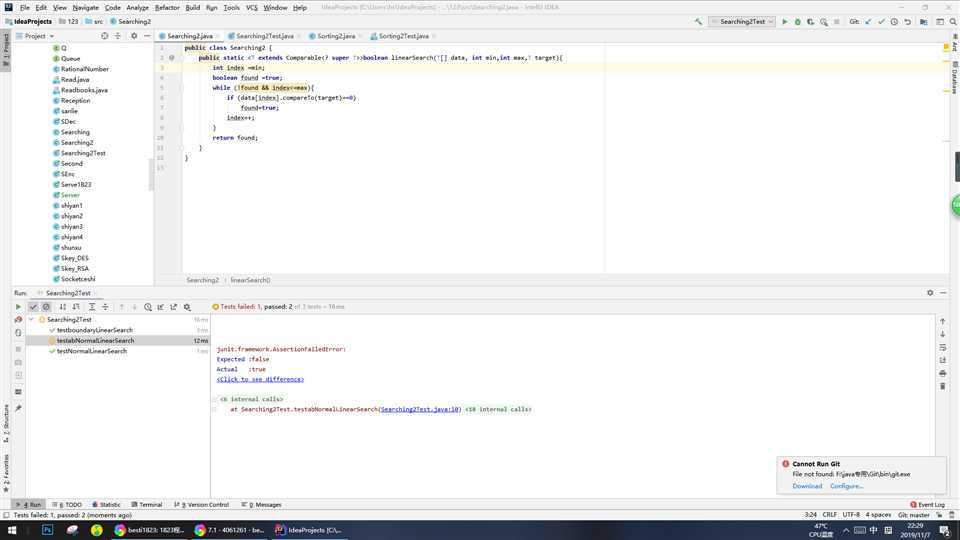
Task: Print console output with the printer icon
Action: coord(943,373)
